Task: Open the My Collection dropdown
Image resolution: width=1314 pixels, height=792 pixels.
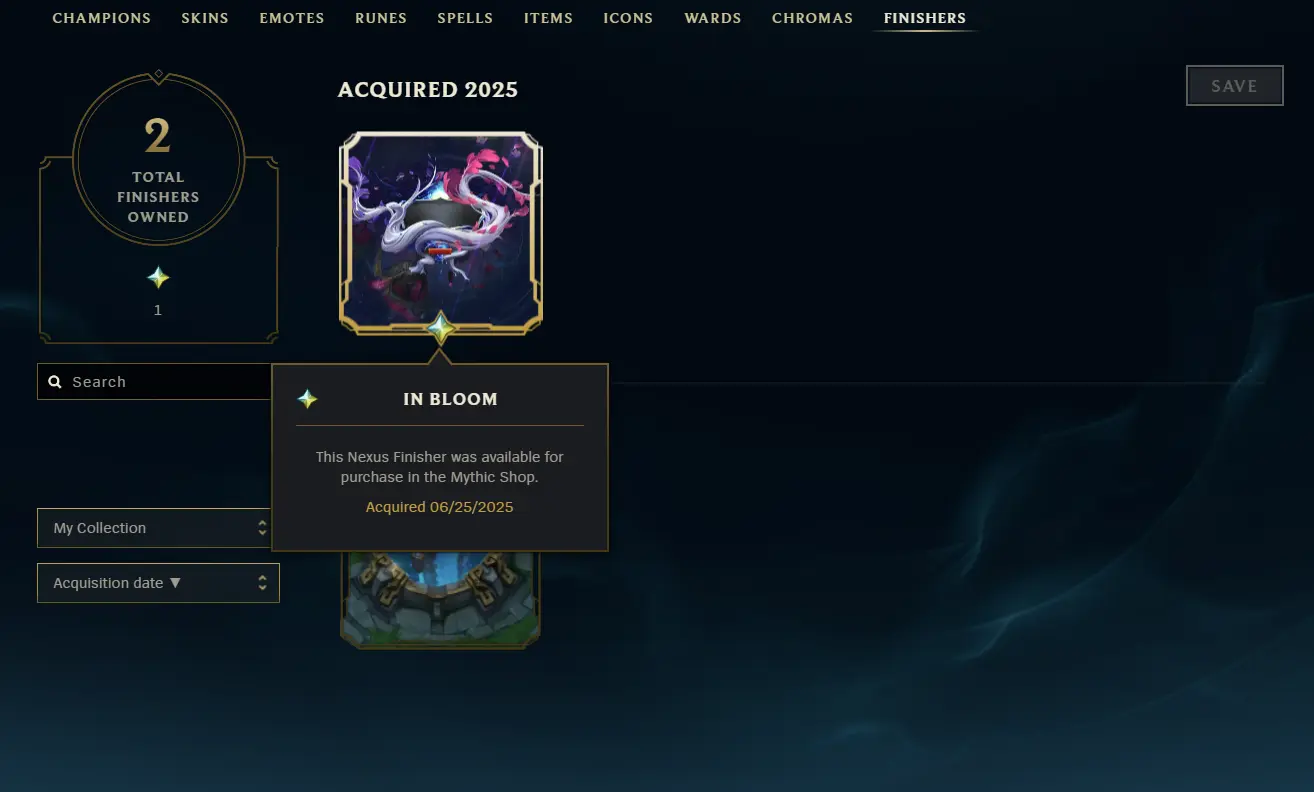Action: 158,528
